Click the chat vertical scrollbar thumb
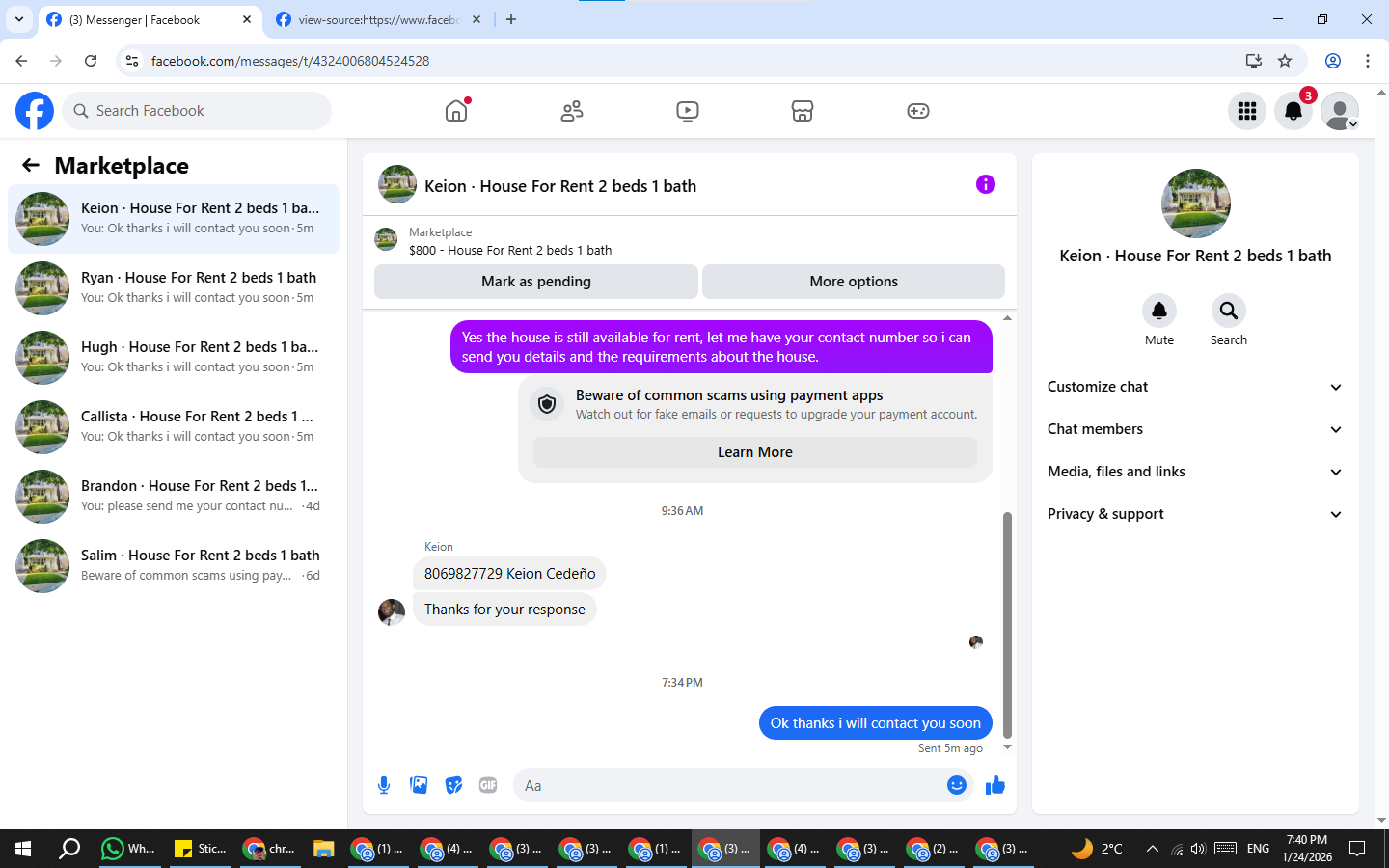The width and height of the screenshot is (1389, 868). tap(1007, 625)
